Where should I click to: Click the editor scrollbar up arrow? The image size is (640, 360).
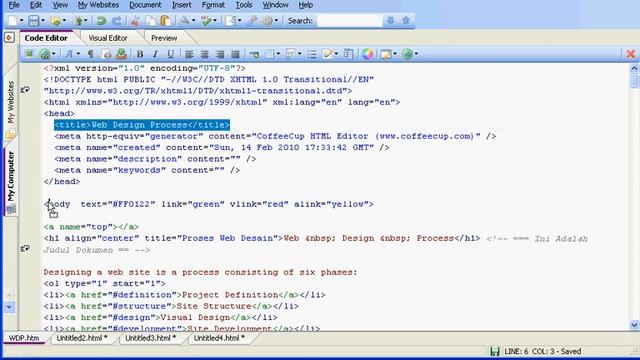pos(634,68)
